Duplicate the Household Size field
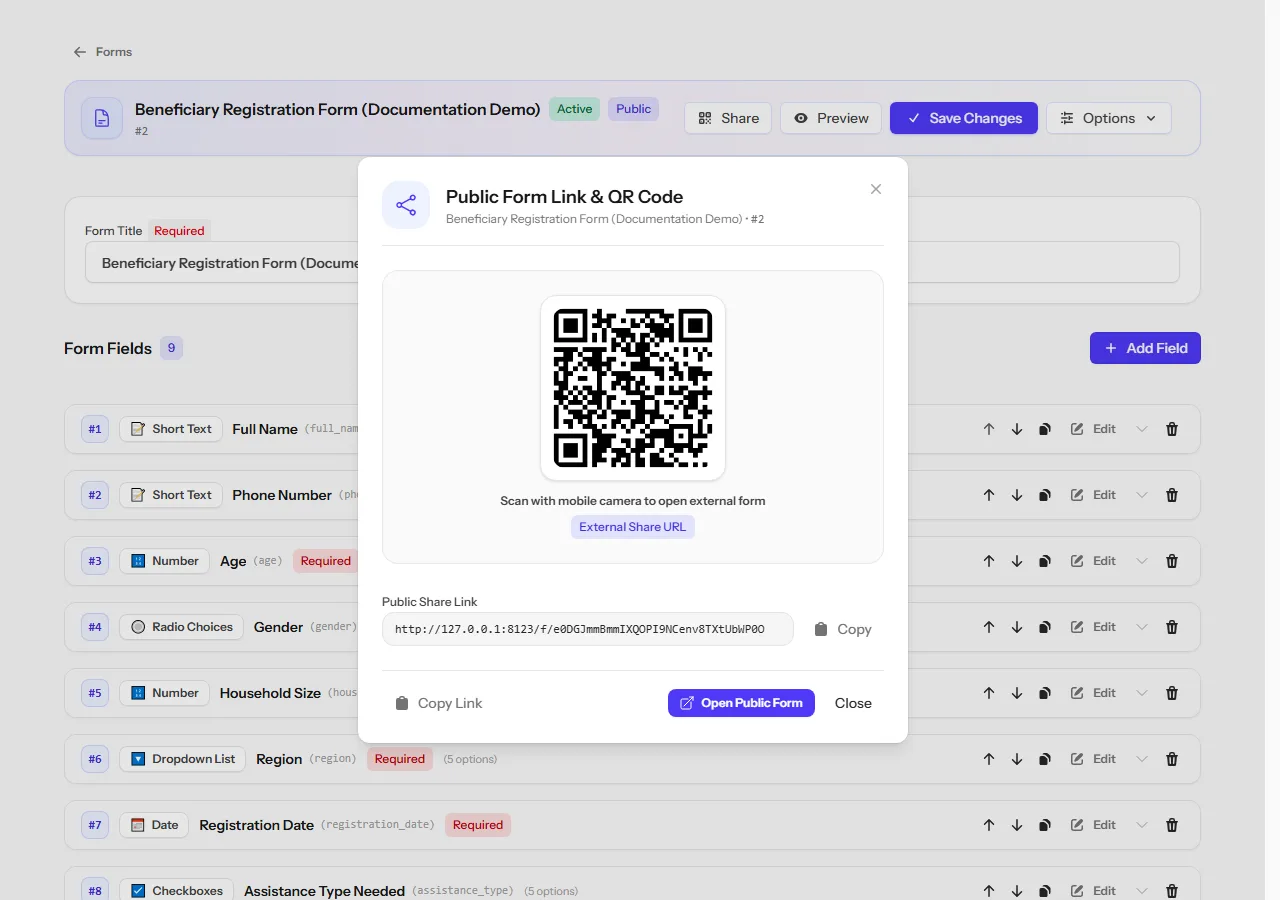The image size is (1280, 900). tap(1045, 693)
